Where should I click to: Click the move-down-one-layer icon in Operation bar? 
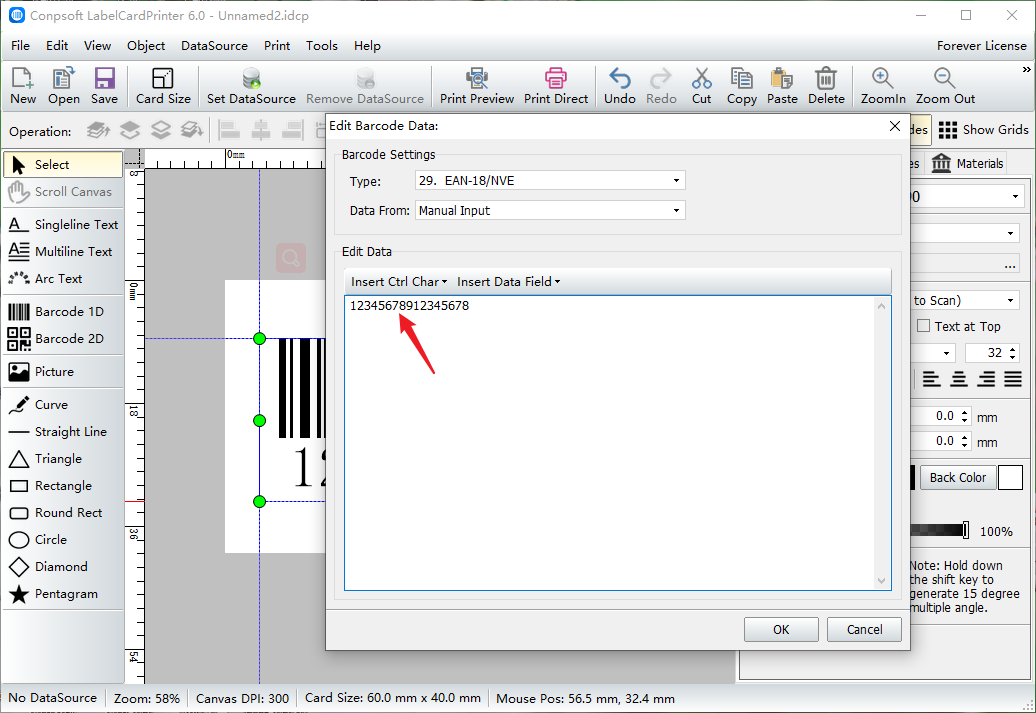[161, 130]
